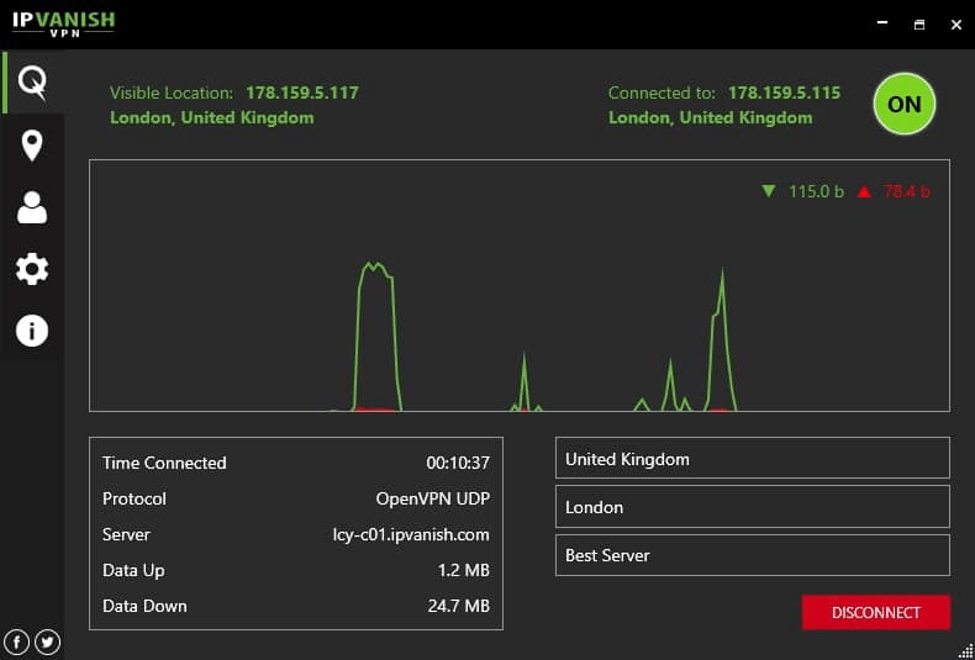Select the Quick Connect magnifier icon
Screen dimensions: 975x660
pyautogui.click(x=33, y=84)
